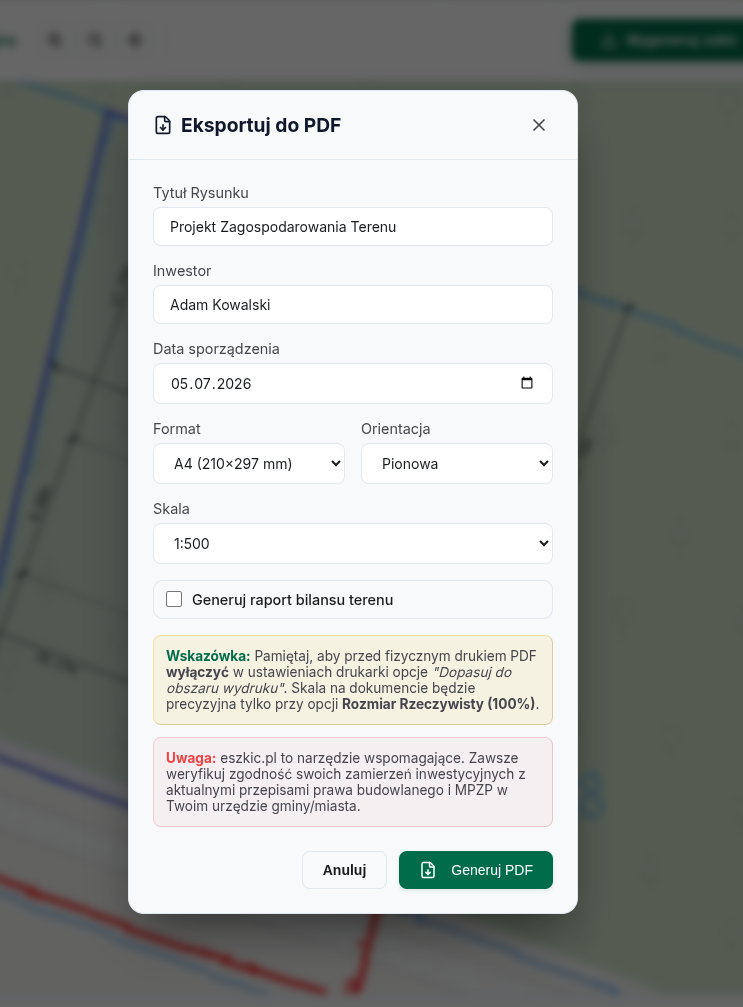The image size is (743, 1007).
Task: Expand the Orientacja dropdown set to Pionowa
Action: pyautogui.click(x=457, y=464)
